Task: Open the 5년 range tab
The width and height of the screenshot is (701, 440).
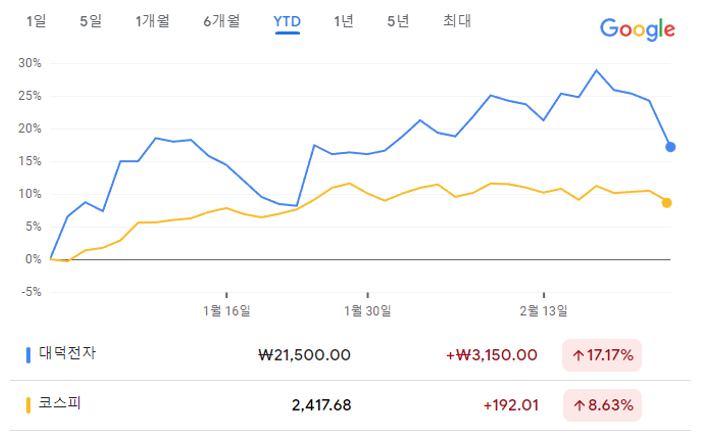Action: (x=398, y=21)
